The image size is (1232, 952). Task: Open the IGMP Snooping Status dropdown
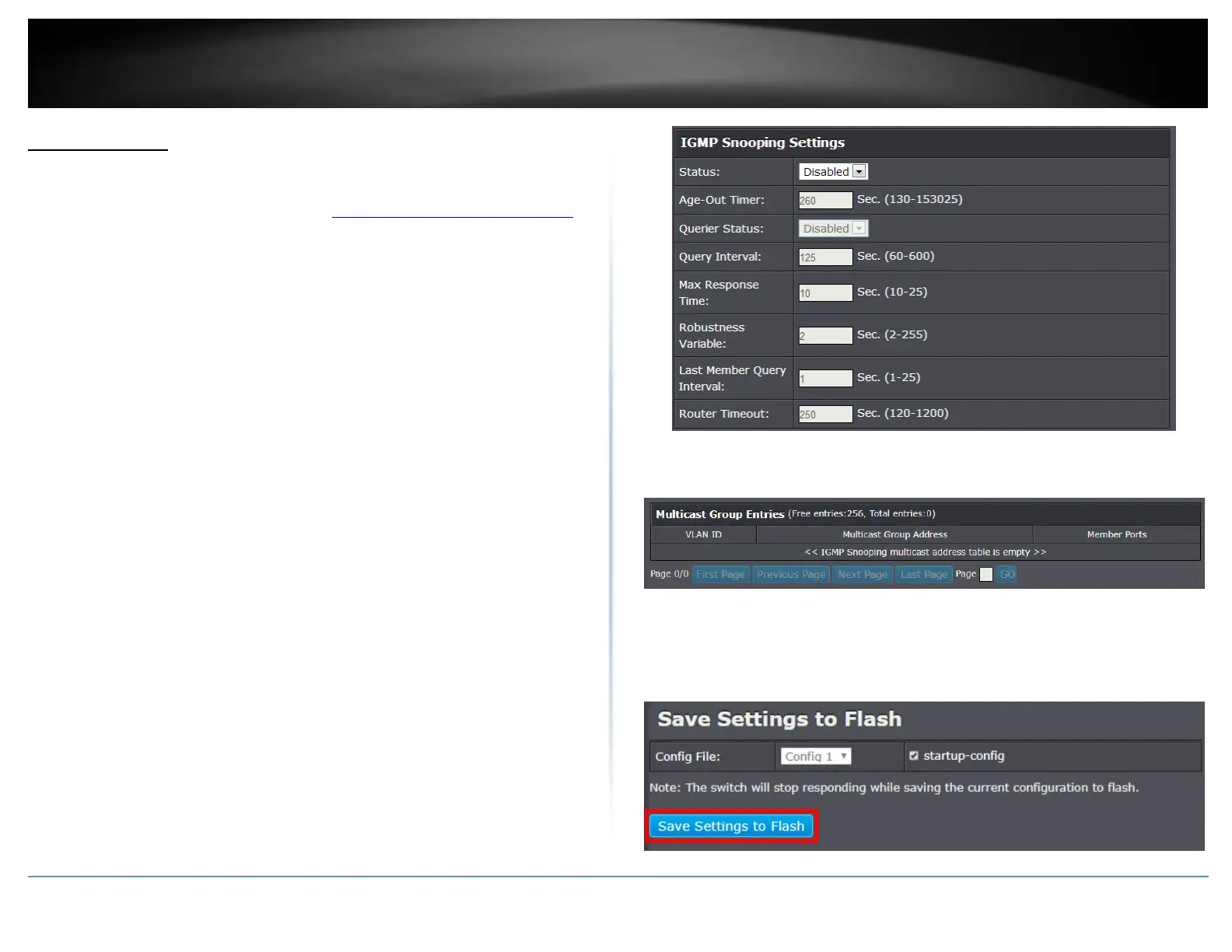pyautogui.click(x=833, y=172)
